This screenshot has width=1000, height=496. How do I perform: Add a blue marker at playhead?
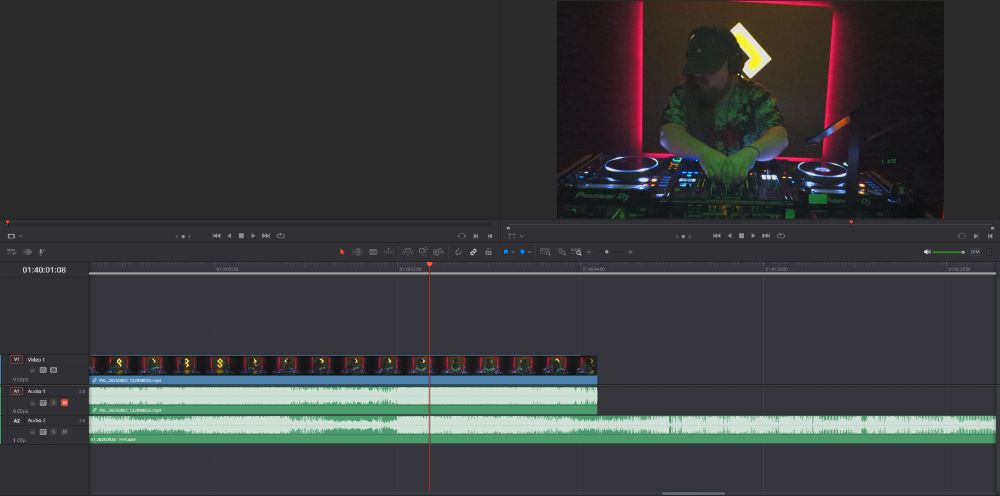coord(522,252)
